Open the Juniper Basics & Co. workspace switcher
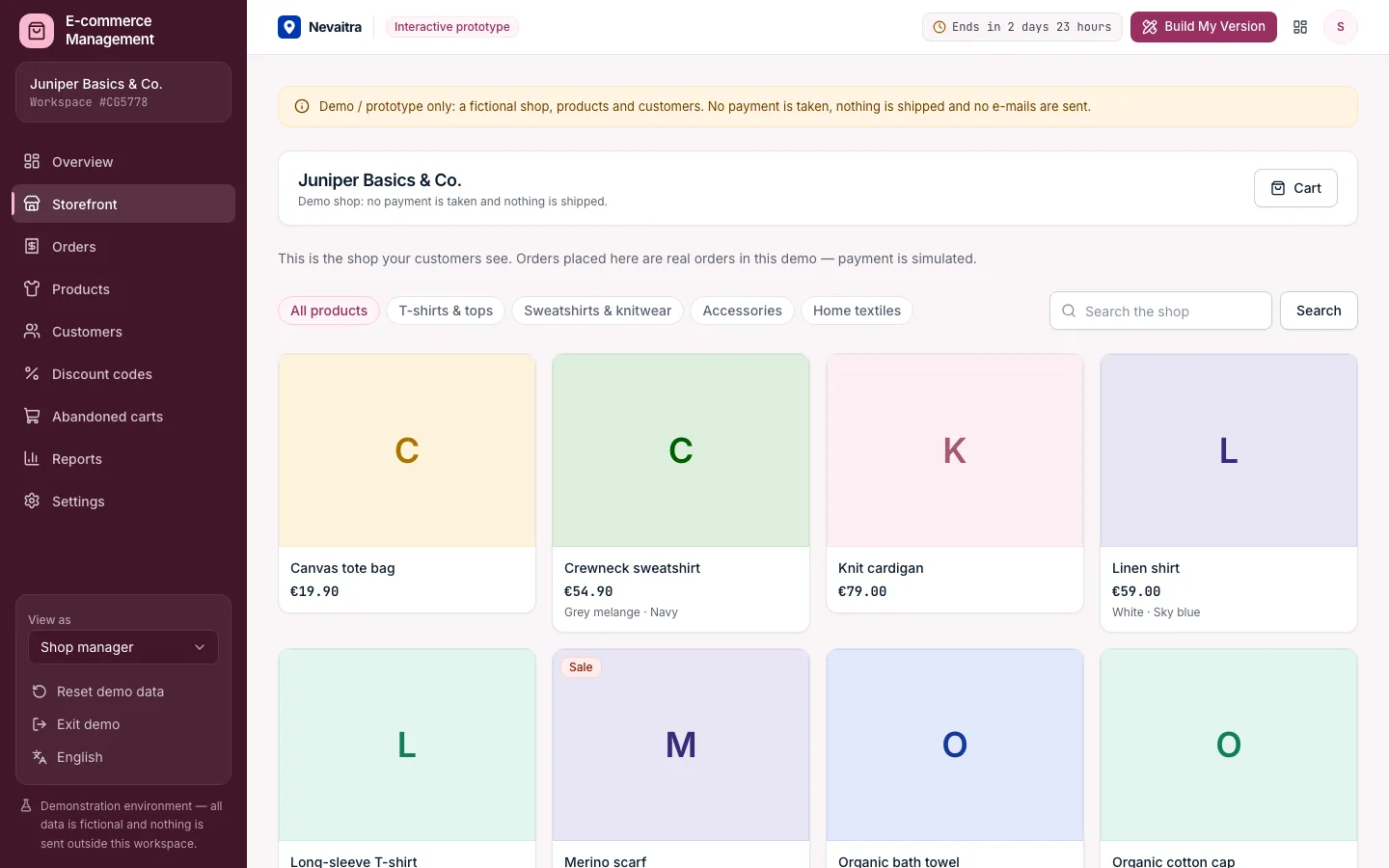Screen dimensions: 1389x868 123,93
